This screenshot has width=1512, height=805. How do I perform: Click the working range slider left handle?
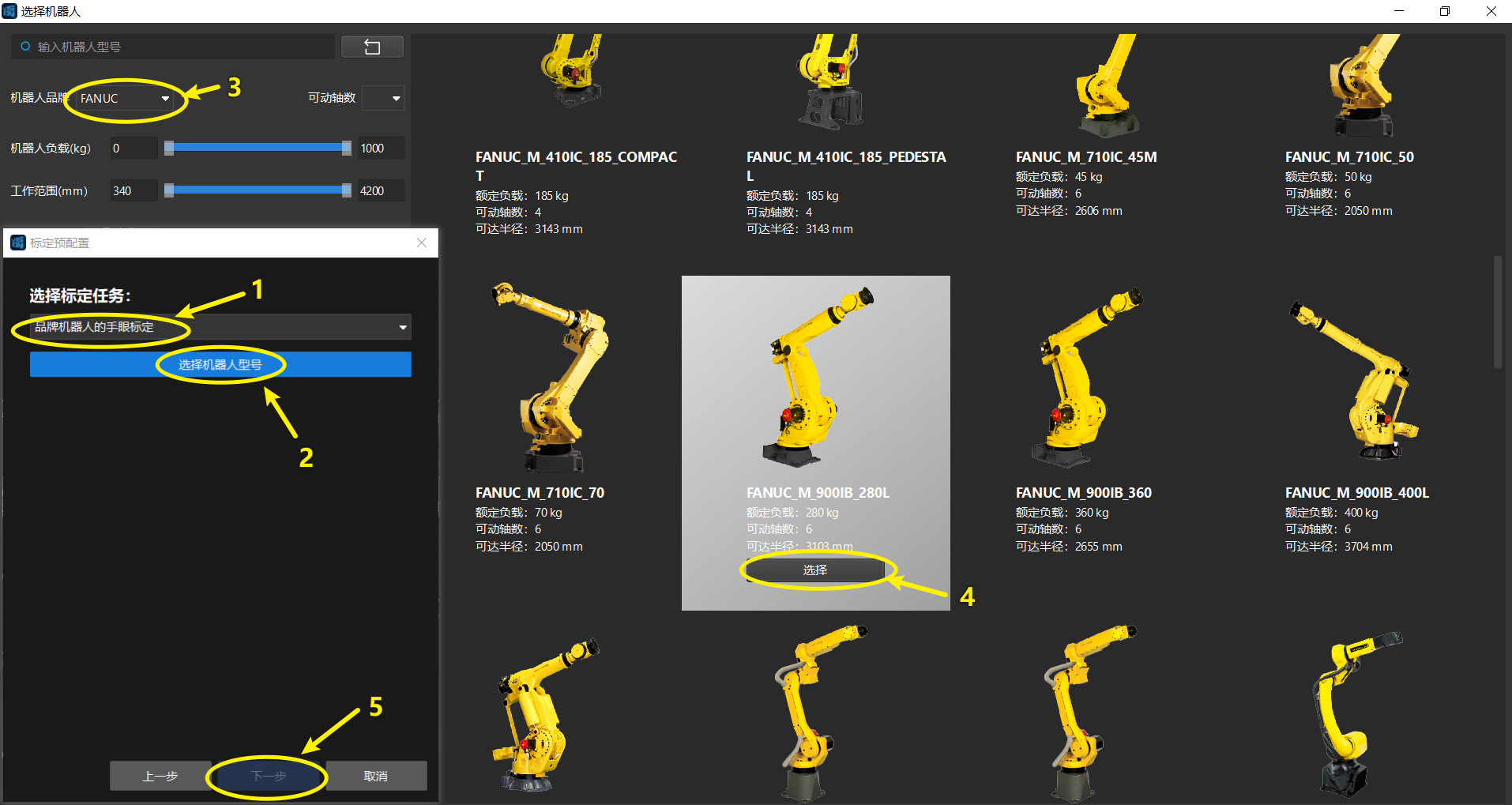click(169, 190)
